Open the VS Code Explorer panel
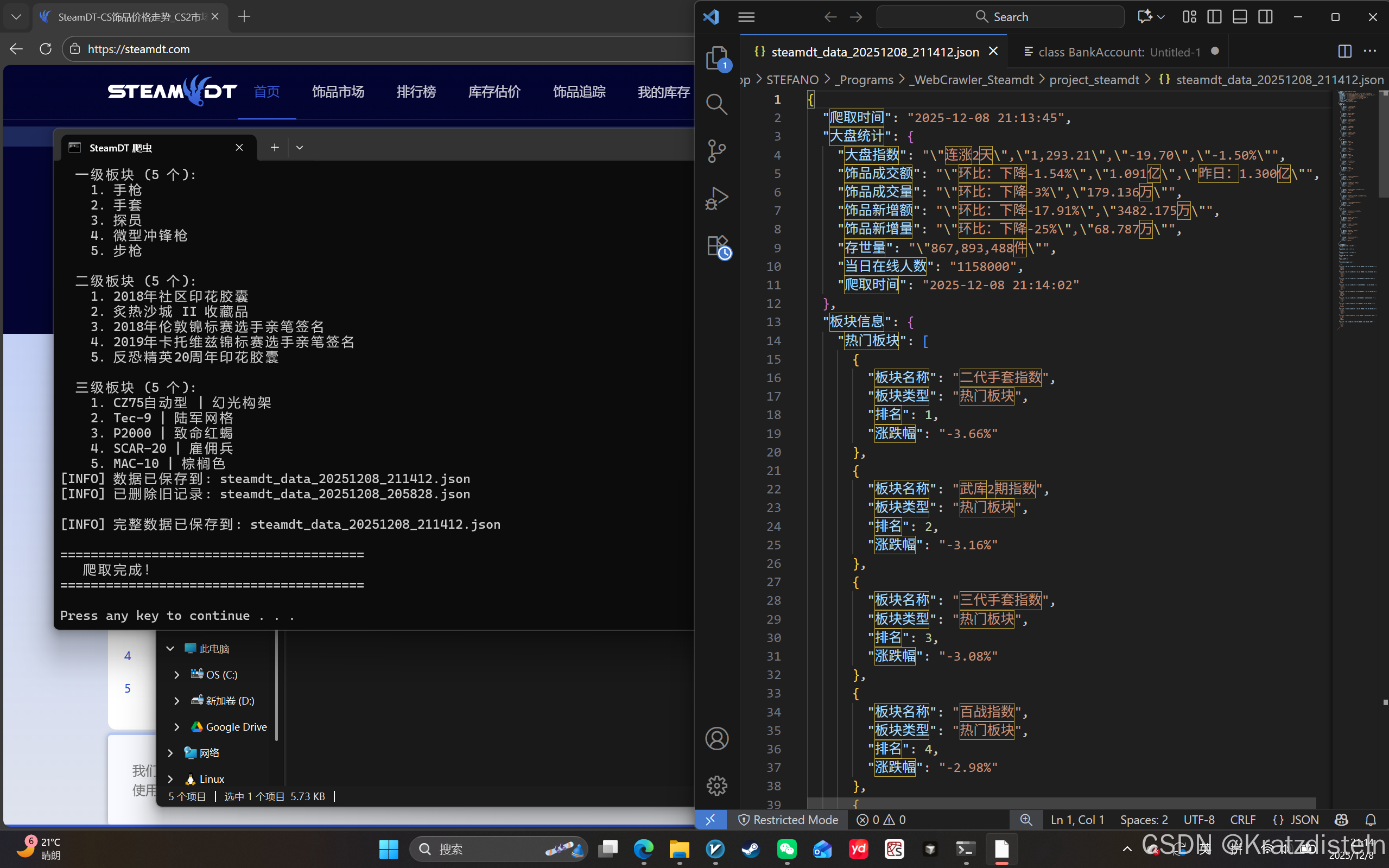 (x=716, y=58)
